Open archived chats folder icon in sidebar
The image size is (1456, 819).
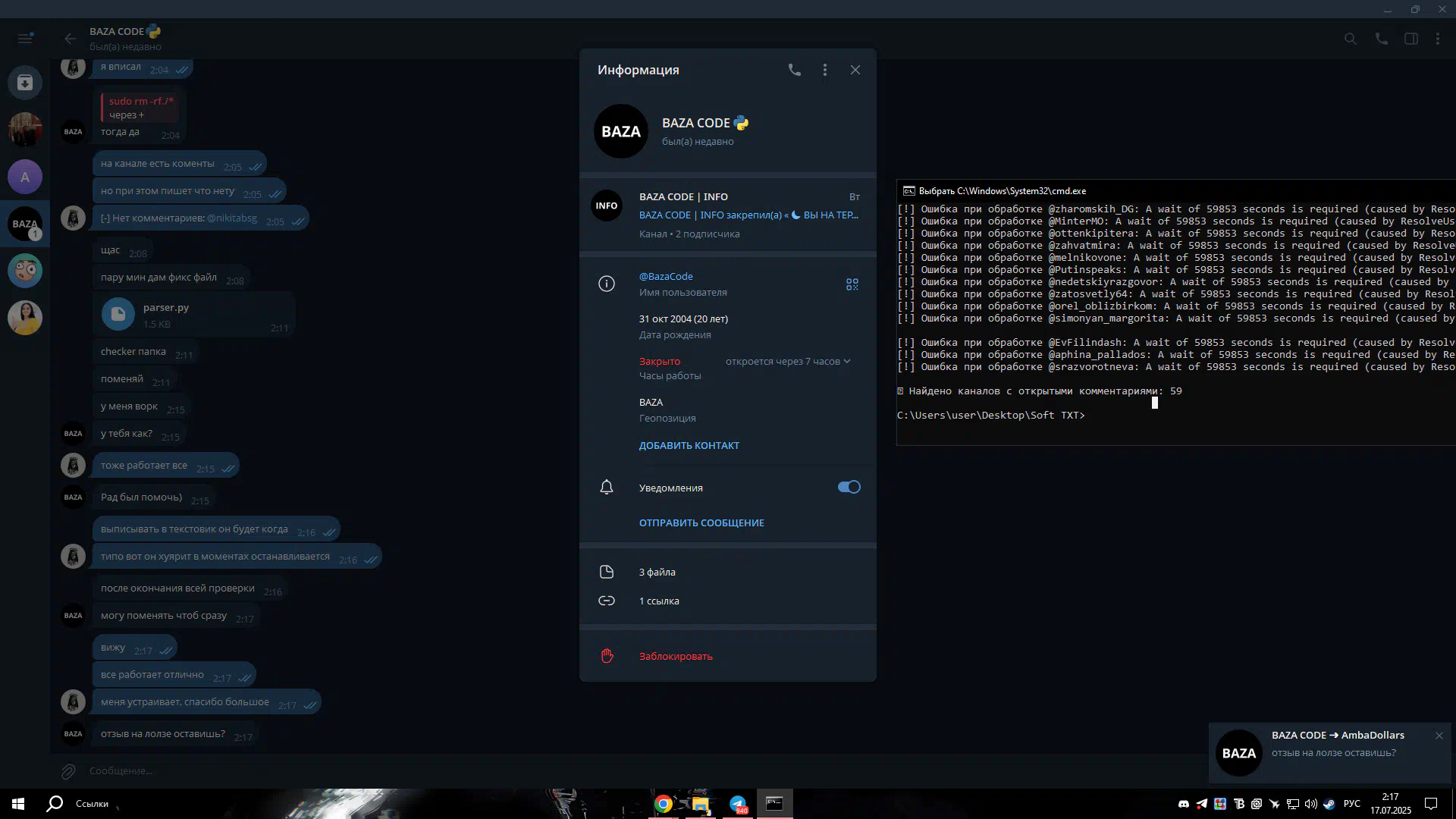click(25, 82)
